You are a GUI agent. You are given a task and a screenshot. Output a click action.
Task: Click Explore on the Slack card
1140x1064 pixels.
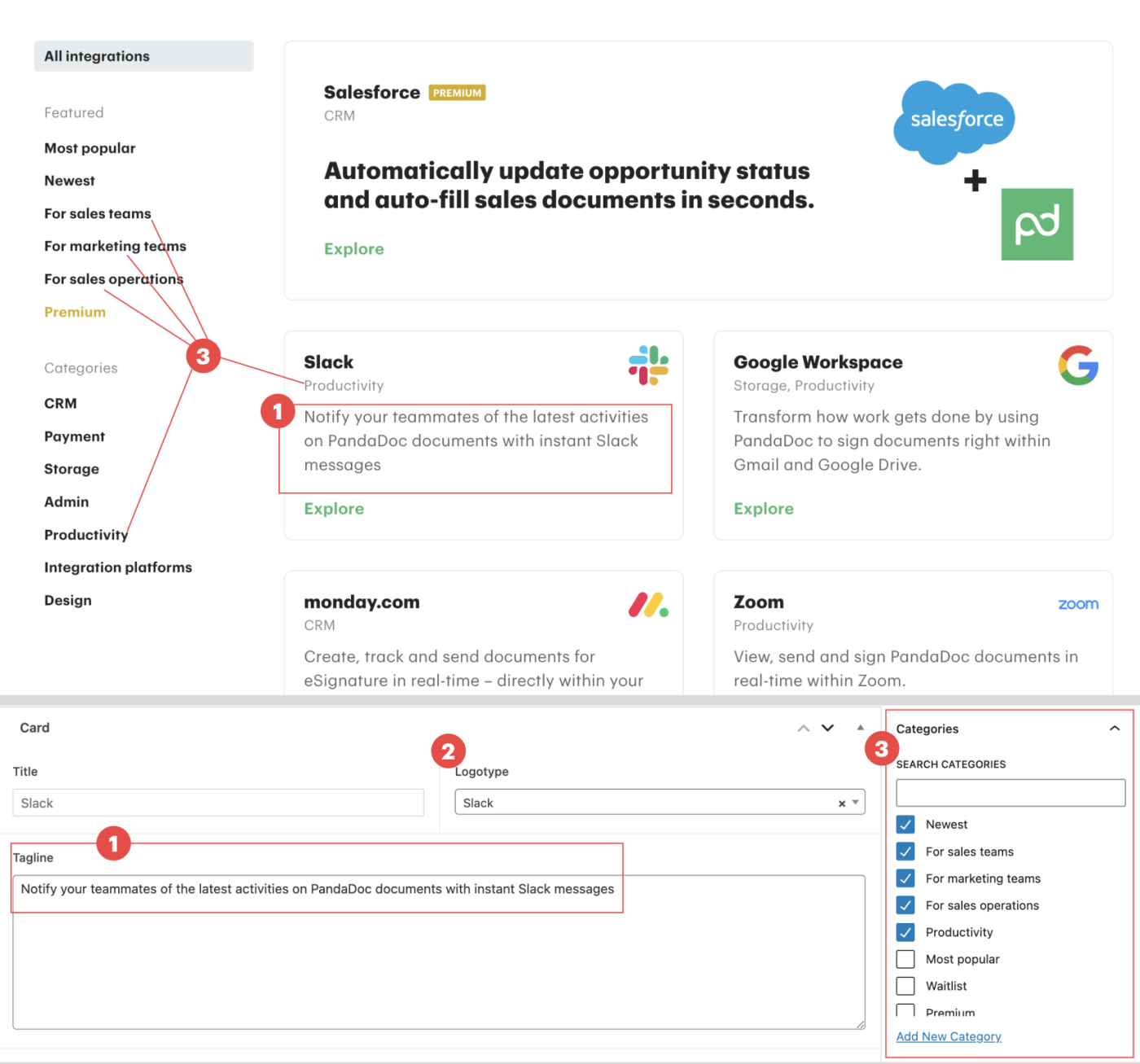tap(334, 509)
